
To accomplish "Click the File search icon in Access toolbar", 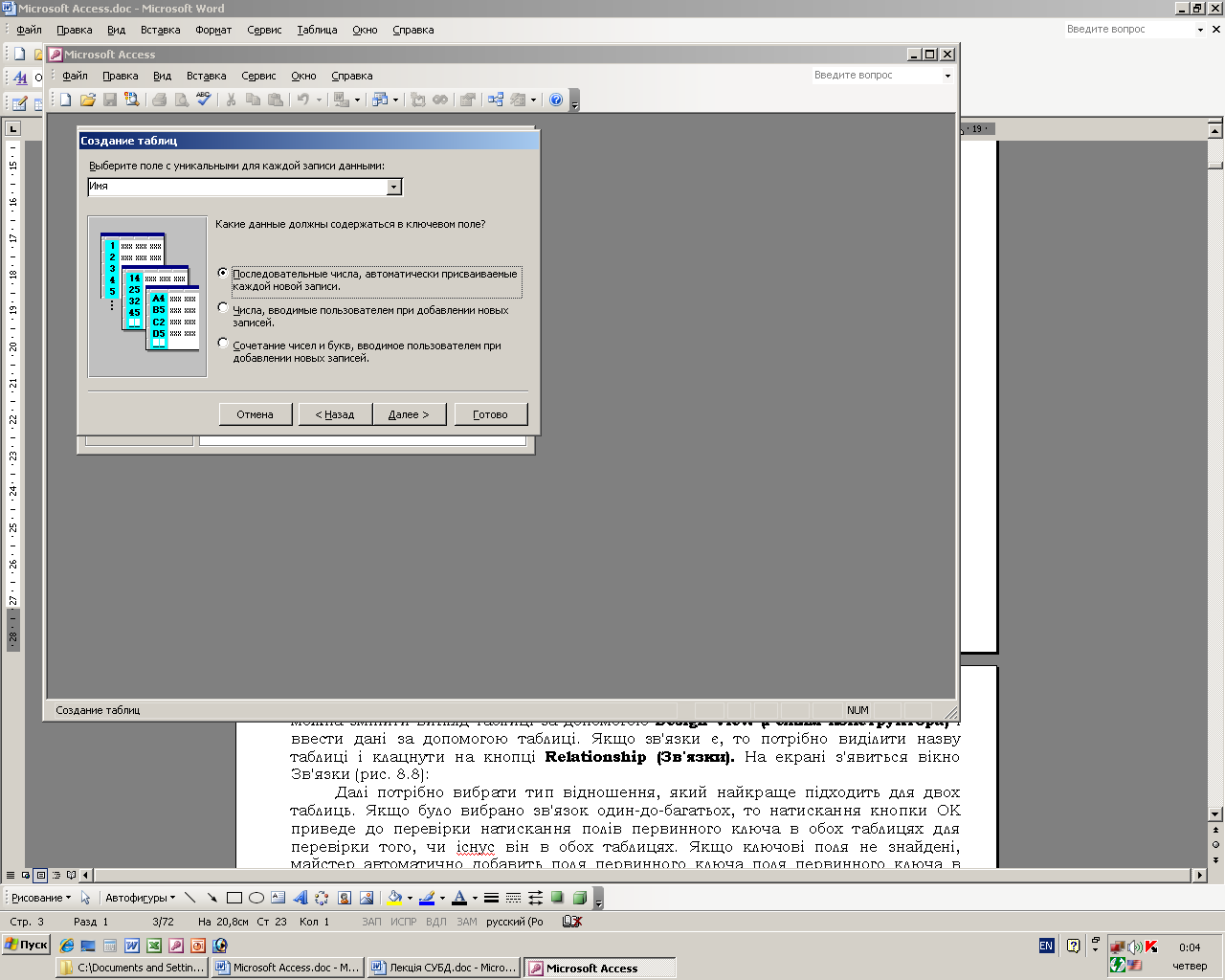I will 132,100.
